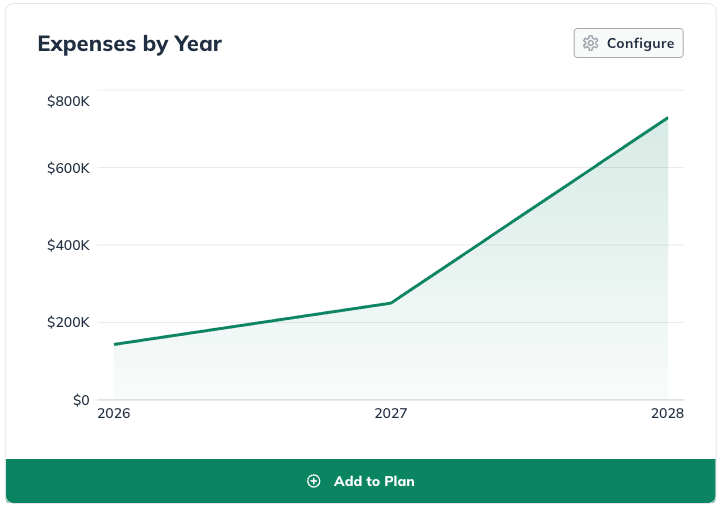This screenshot has width=719, height=508.
Task: Click the 2028 peak point on the line
Action: pyautogui.click(x=667, y=118)
